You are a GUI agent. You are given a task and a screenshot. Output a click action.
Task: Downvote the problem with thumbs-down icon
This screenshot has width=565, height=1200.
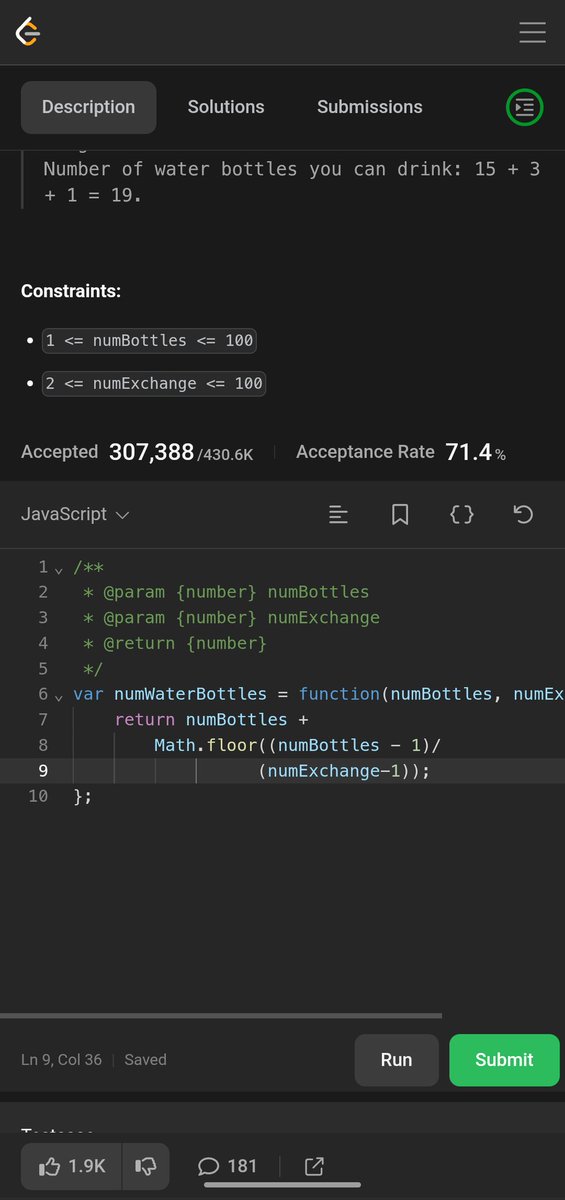(146, 1166)
